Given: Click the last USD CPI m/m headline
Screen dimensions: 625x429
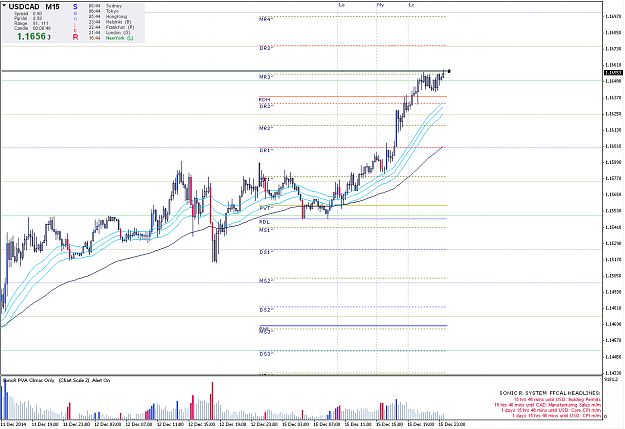Looking at the screenshot, I should 556,416.
